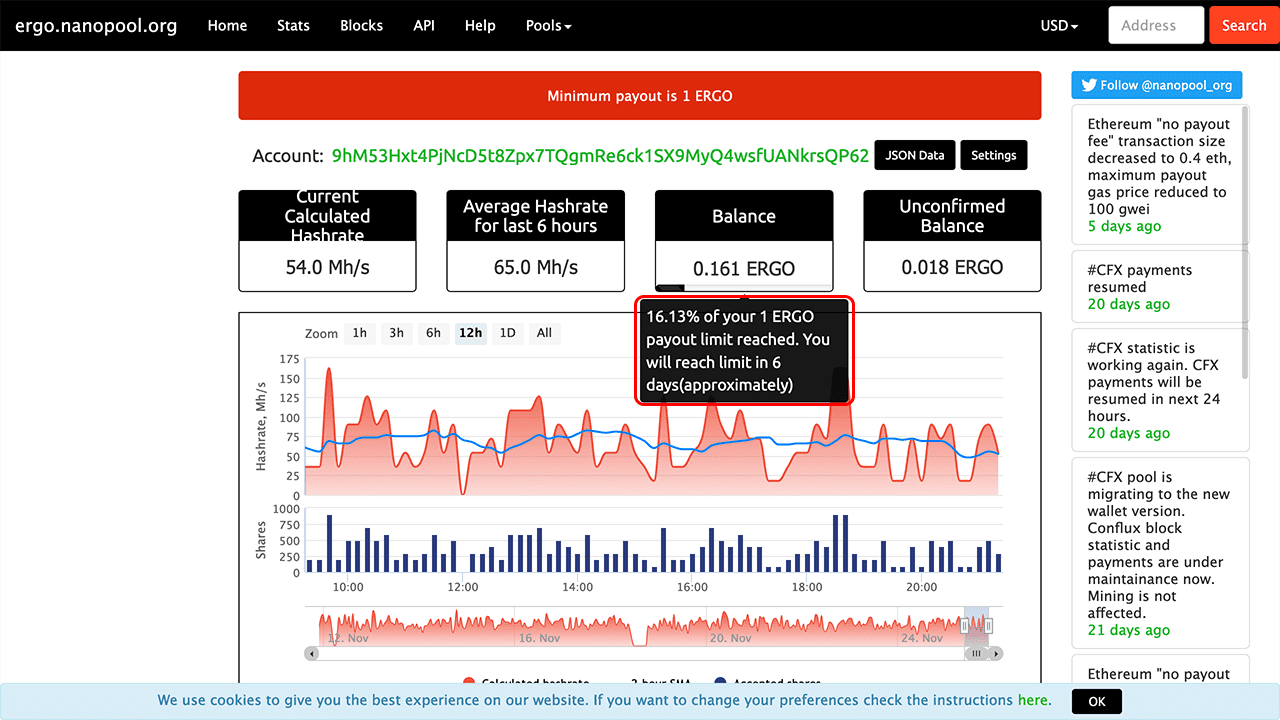Viewport: 1280px width, 720px height.
Task: Expand the Pools dropdown menu
Action: (x=548, y=25)
